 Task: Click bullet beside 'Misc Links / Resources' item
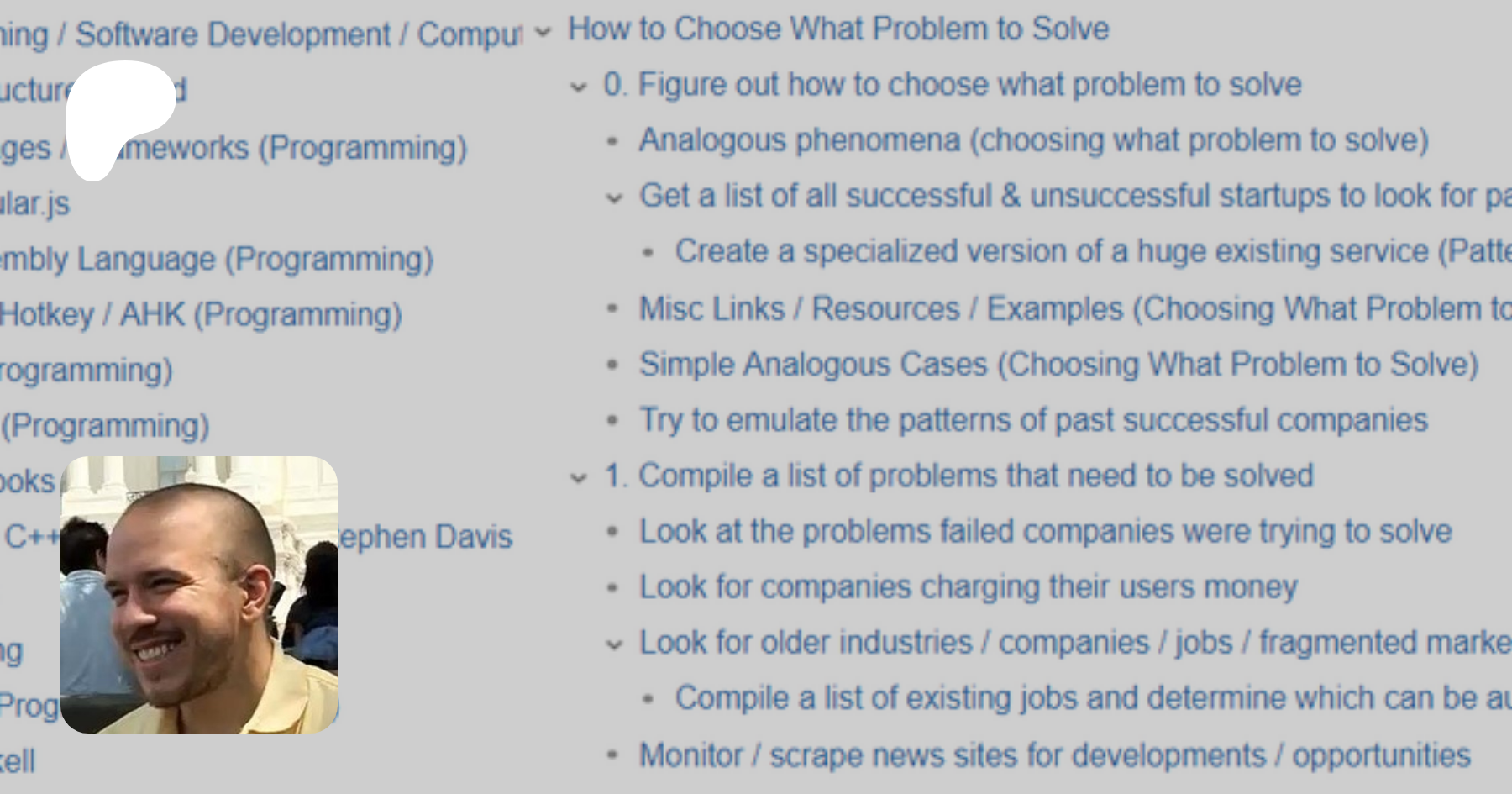613,309
